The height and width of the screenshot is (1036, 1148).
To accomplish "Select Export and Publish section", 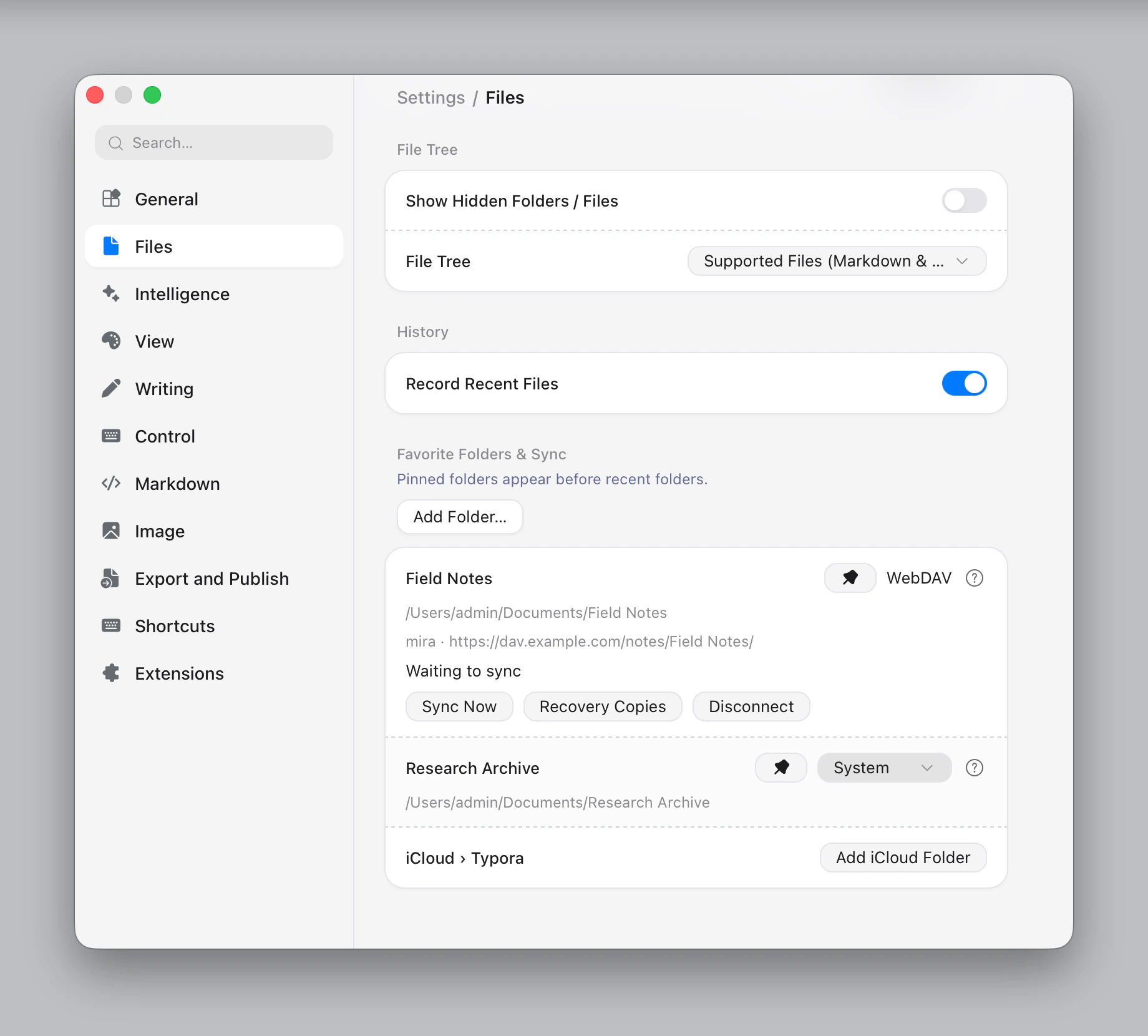I will click(x=214, y=578).
